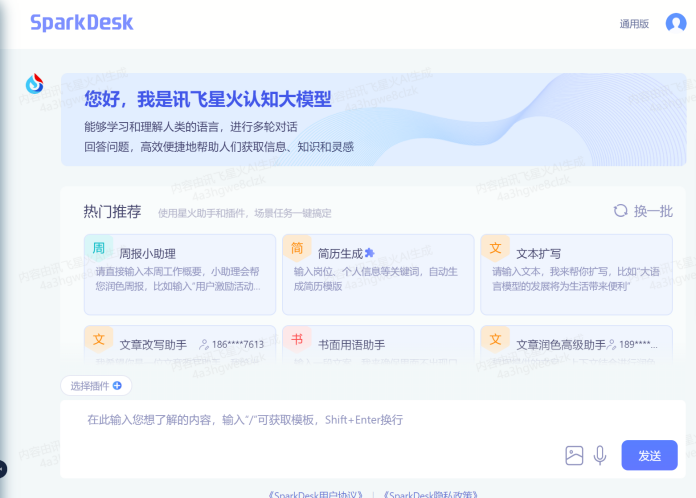696x498 pixels.
Task: Click the 简 icon on 简历生成 card
Action: pos(297,248)
